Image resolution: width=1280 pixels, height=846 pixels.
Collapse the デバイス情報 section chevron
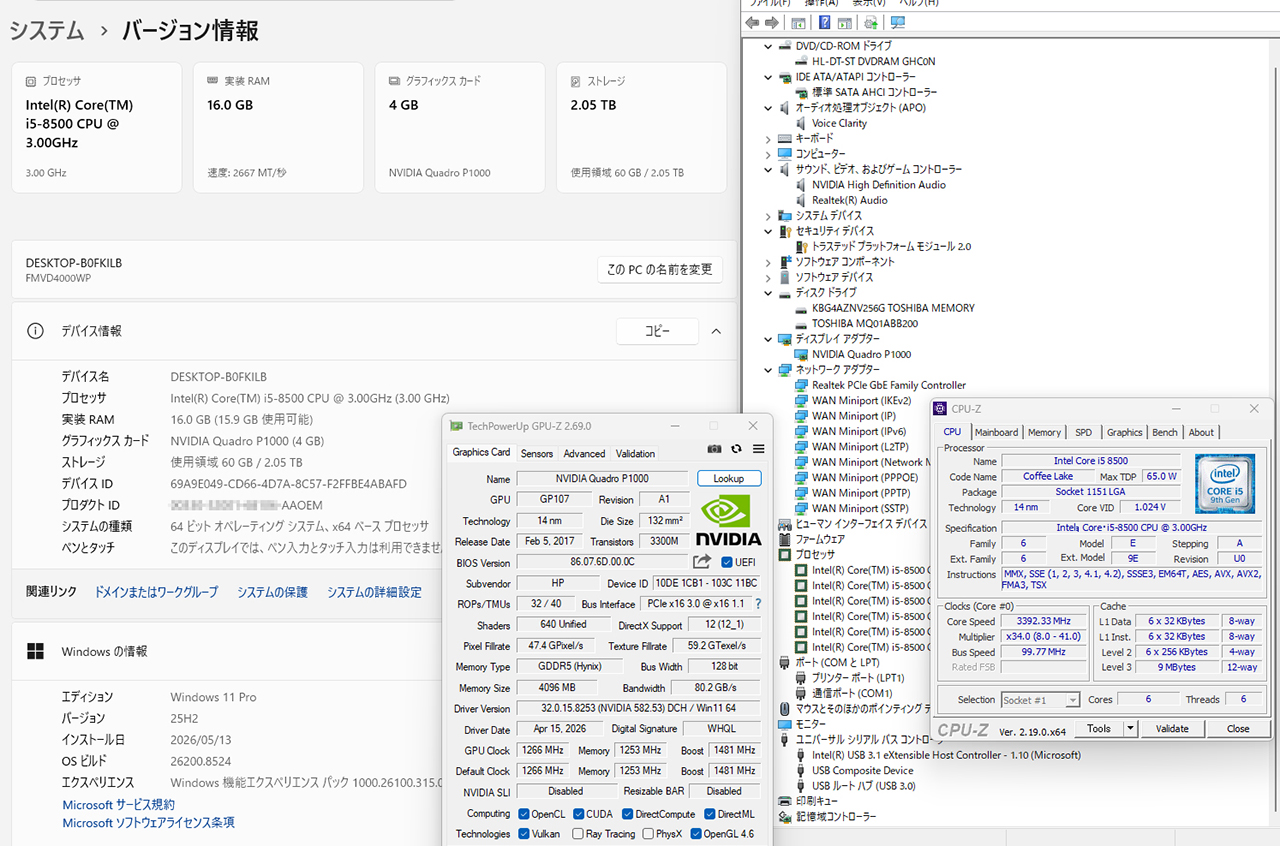click(x=716, y=331)
